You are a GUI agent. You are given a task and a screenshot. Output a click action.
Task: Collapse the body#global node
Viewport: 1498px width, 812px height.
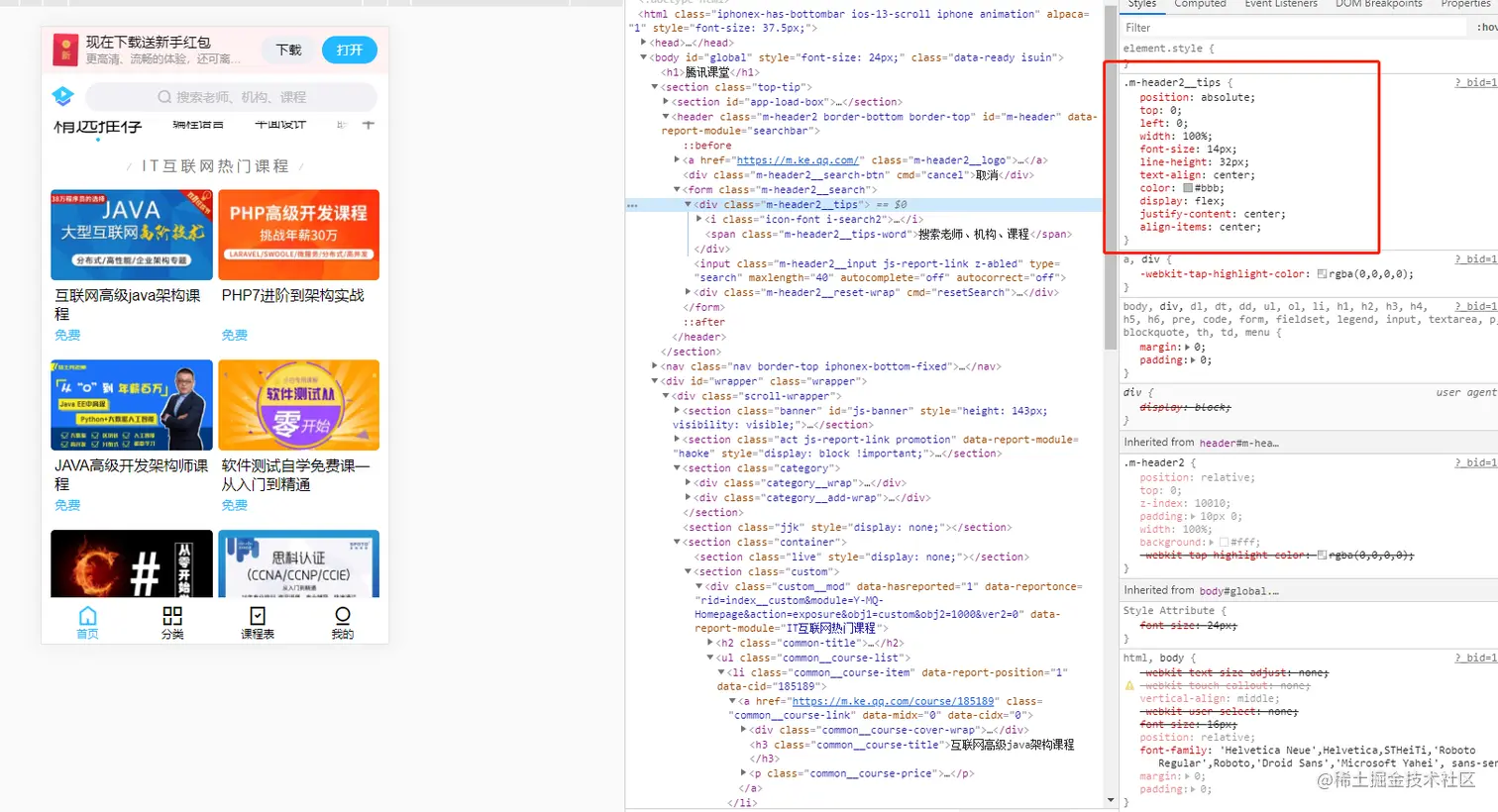[x=645, y=57]
